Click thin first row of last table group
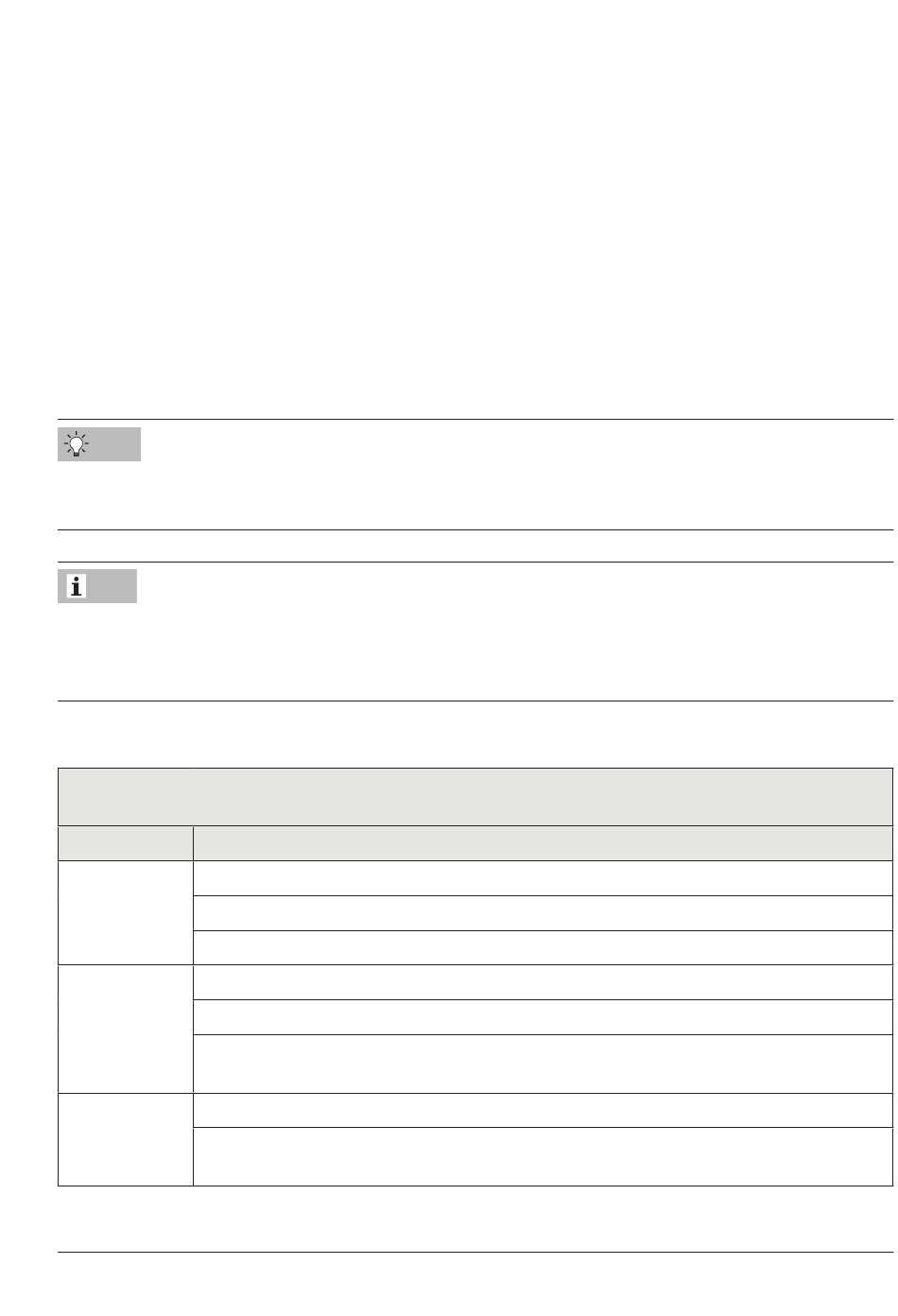This screenshot has height=1316, width=898. (543, 1110)
